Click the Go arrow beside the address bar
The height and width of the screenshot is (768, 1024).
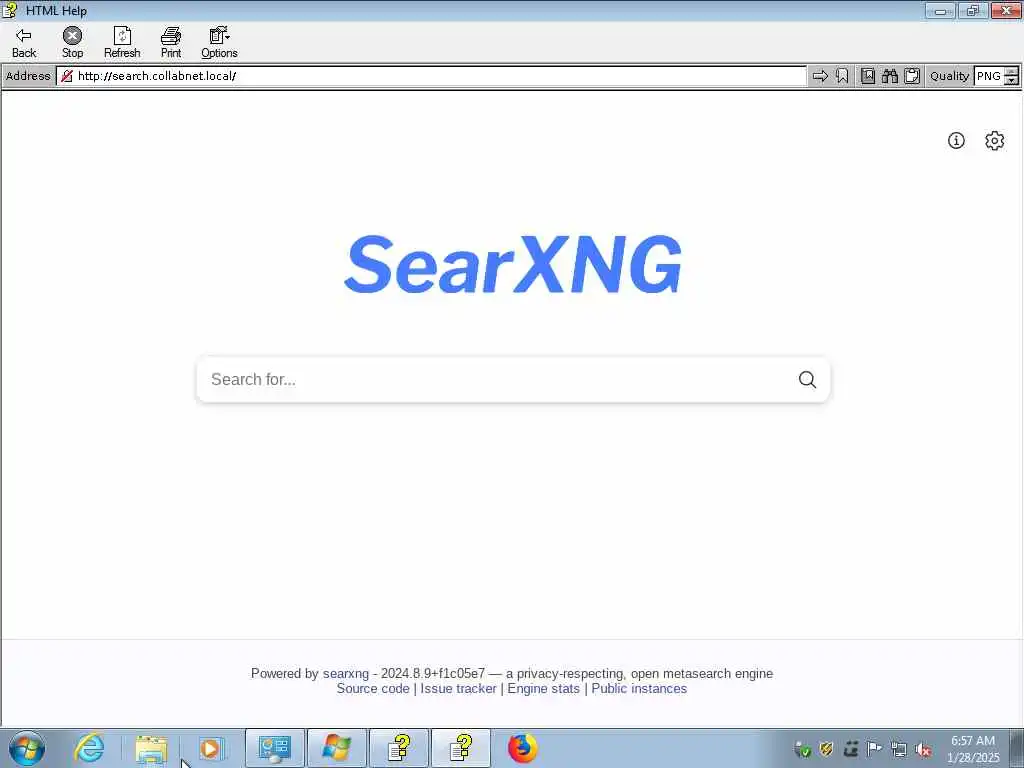pos(820,76)
